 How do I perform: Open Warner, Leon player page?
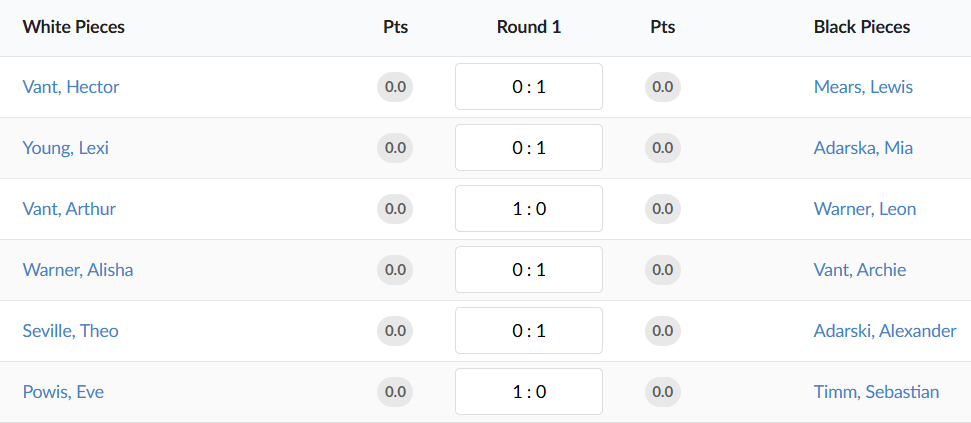coord(865,209)
